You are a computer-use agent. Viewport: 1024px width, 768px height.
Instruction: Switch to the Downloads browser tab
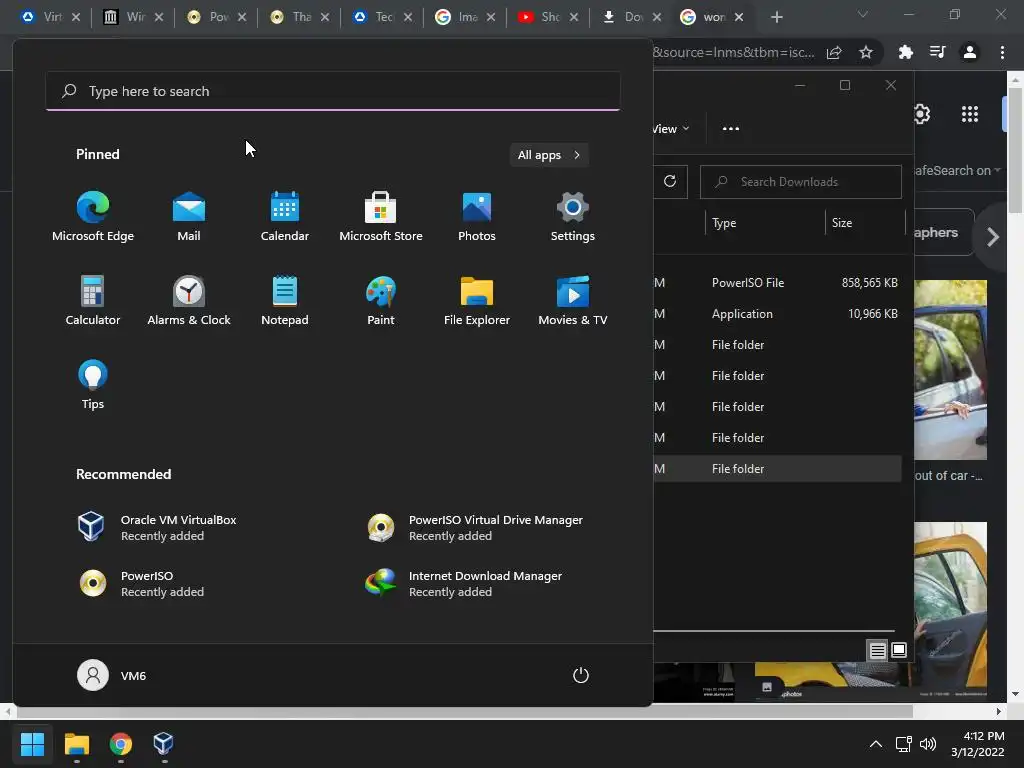tap(624, 17)
